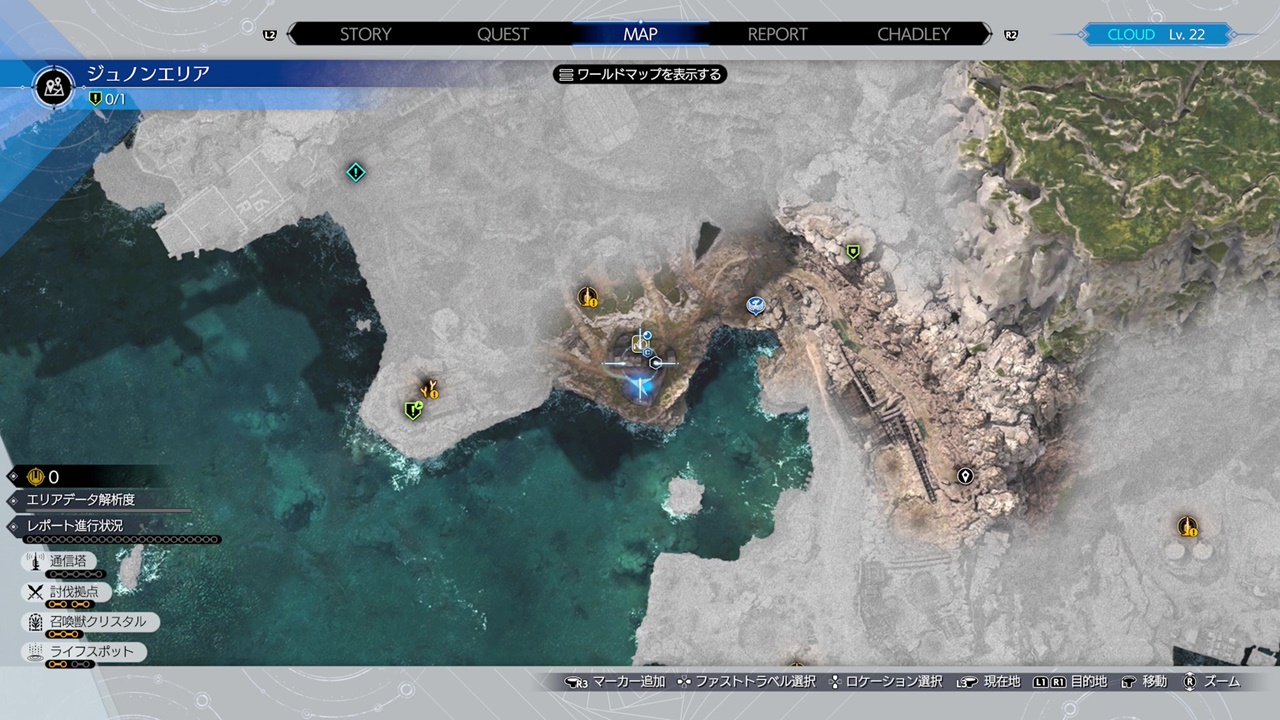The width and height of the screenshot is (1280, 720).
Task: Open the QUEST tab
Action: point(503,34)
